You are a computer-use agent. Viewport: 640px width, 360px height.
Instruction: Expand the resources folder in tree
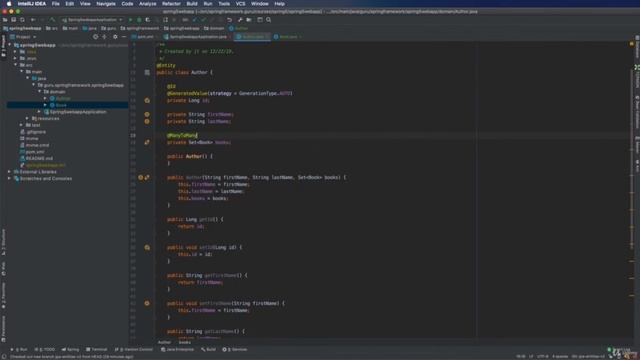click(28, 118)
